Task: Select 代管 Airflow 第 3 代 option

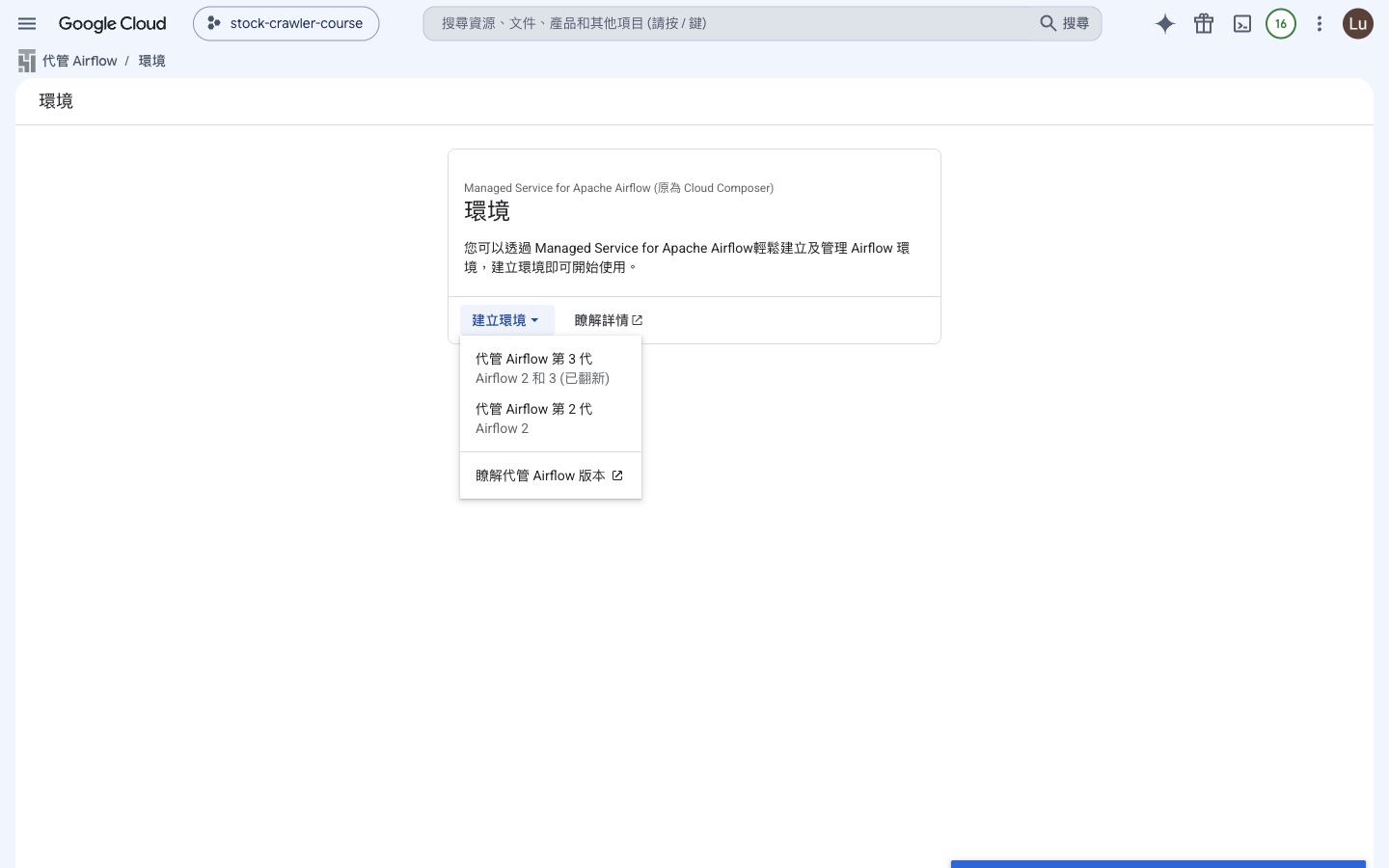Action: [x=551, y=368]
